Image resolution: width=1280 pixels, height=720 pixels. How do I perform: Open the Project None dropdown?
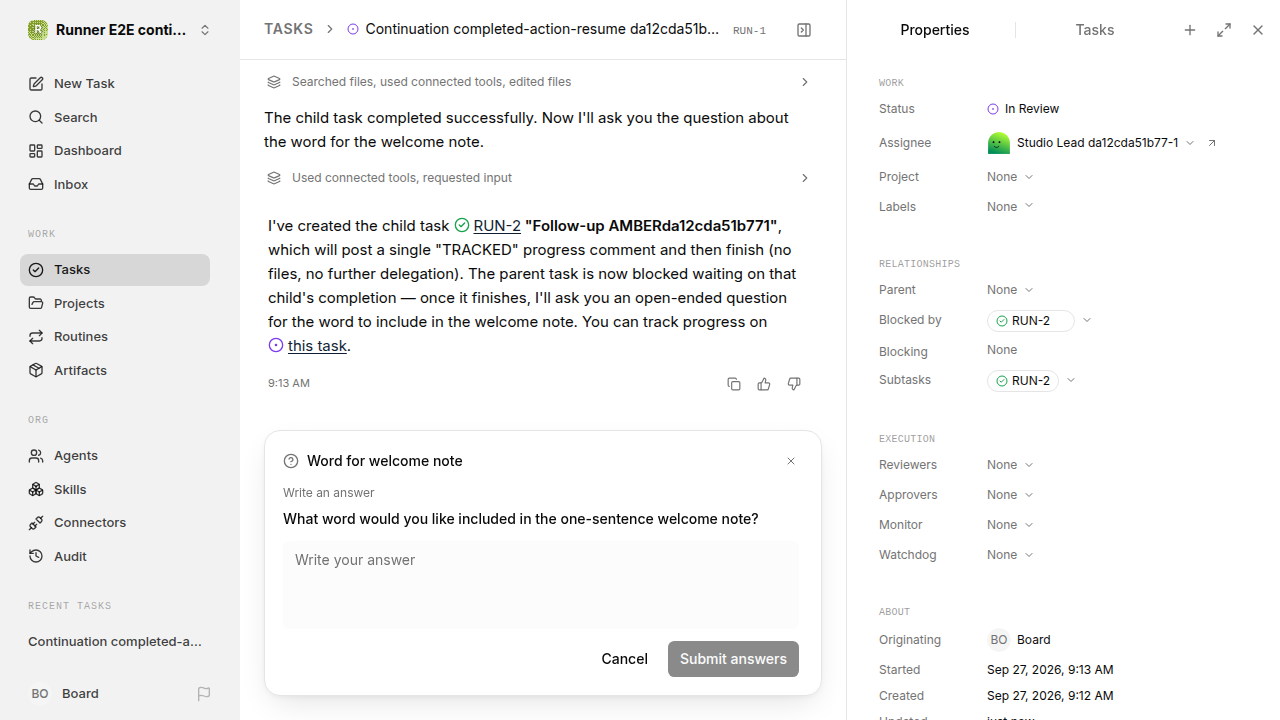[1010, 177]
